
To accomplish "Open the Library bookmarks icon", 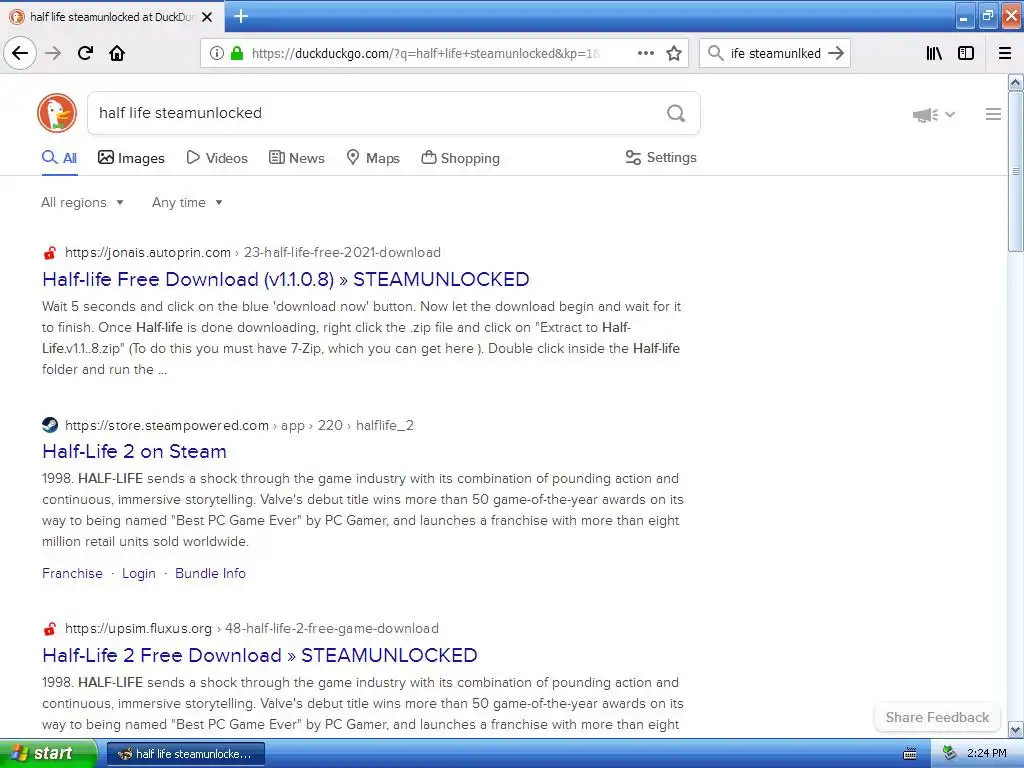I will (934, 53).
